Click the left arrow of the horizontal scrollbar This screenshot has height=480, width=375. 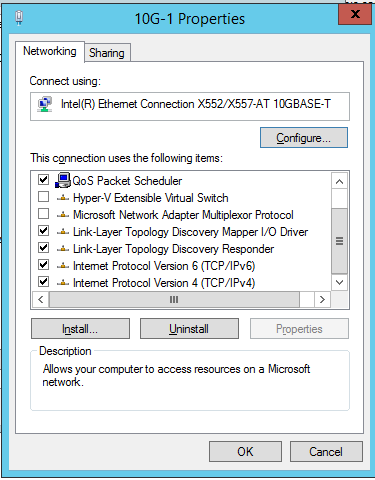[x=41, y=299]
